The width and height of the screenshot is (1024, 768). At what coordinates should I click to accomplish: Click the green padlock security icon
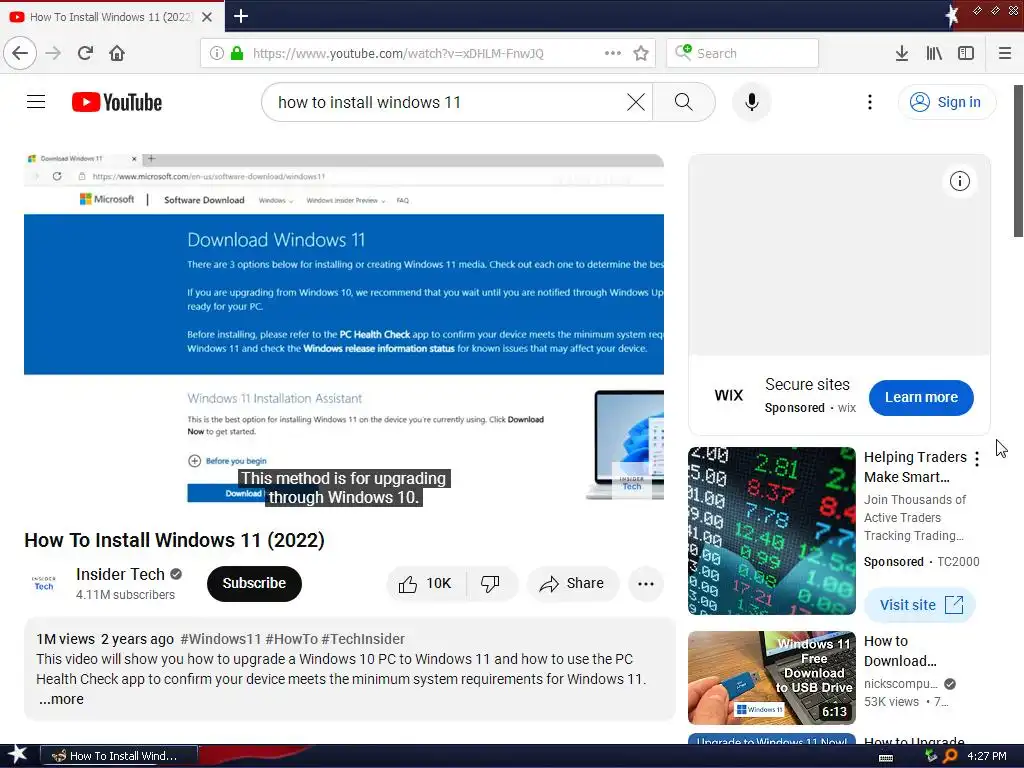pyautogui.click(x=236, y=54)
